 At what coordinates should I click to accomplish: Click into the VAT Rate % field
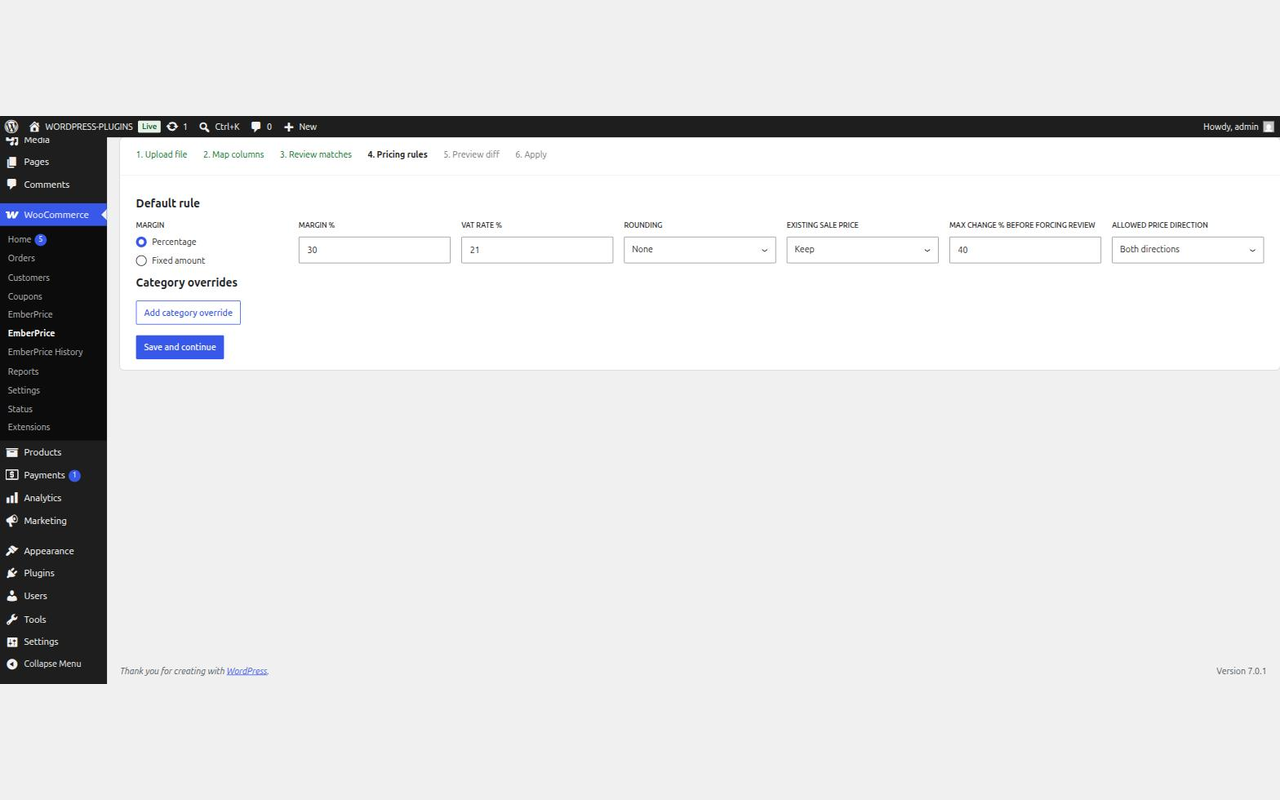pos(537,250)
